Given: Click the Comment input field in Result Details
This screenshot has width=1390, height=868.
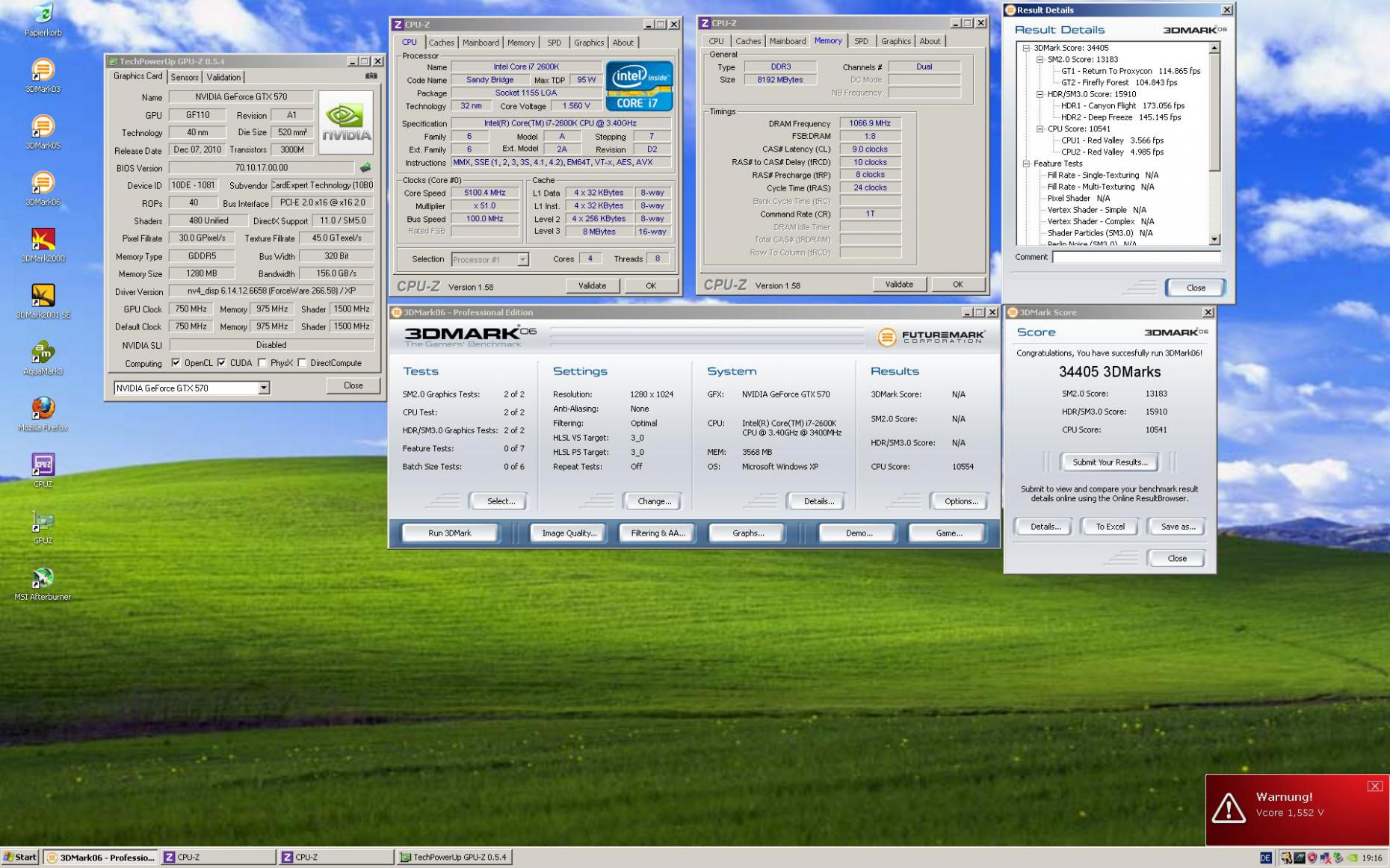Looking at the screenshot, I should (x=1136, y=257).
